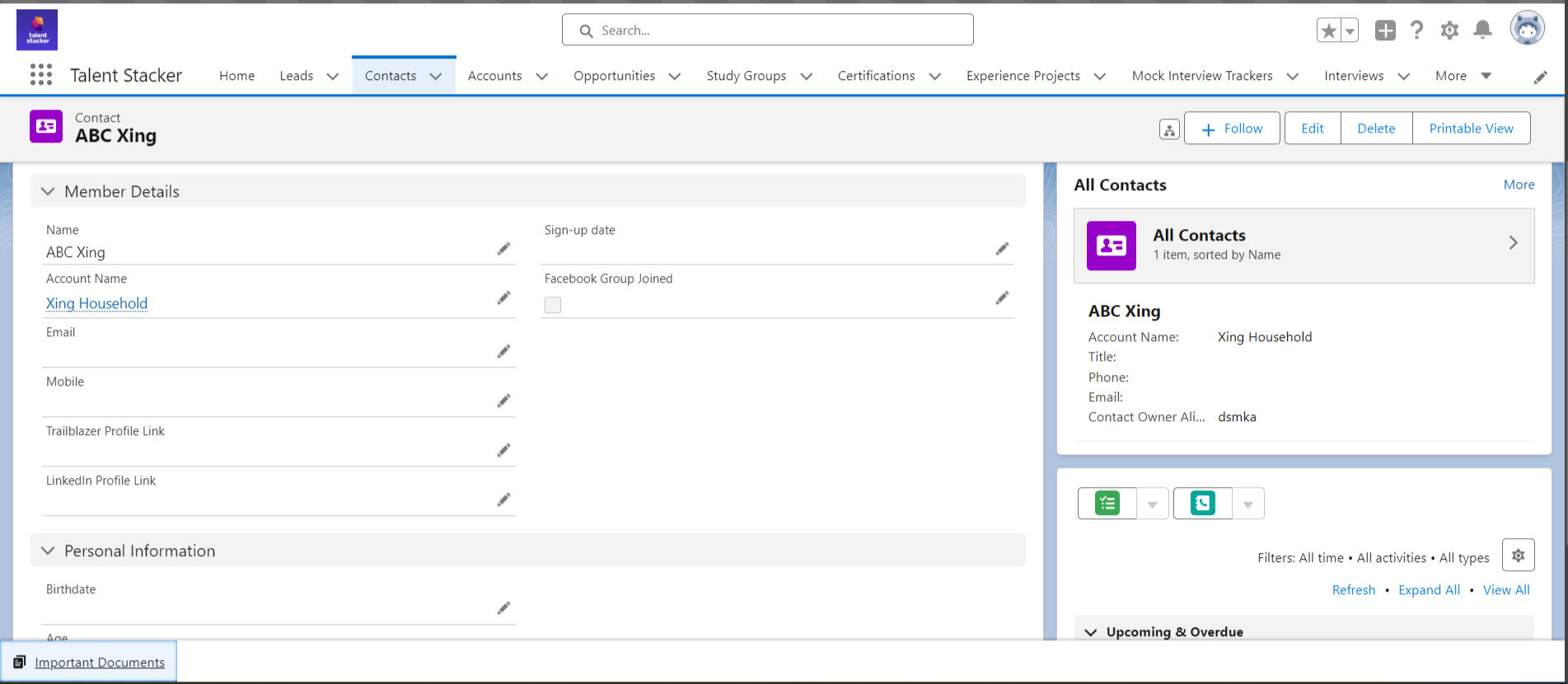Collapse the Member Details section
1568x684 pixels.
(x=48, y=191)
